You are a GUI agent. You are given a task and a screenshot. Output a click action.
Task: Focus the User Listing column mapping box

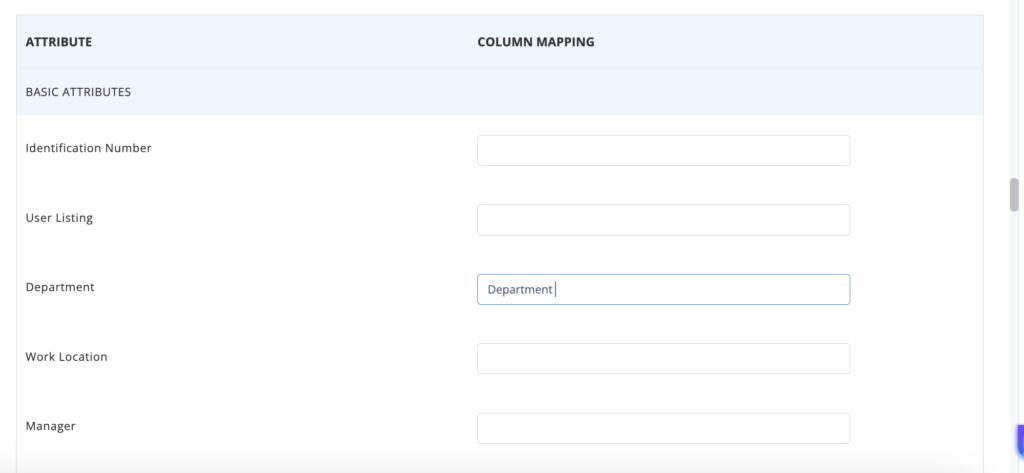[x=664, y=220]
